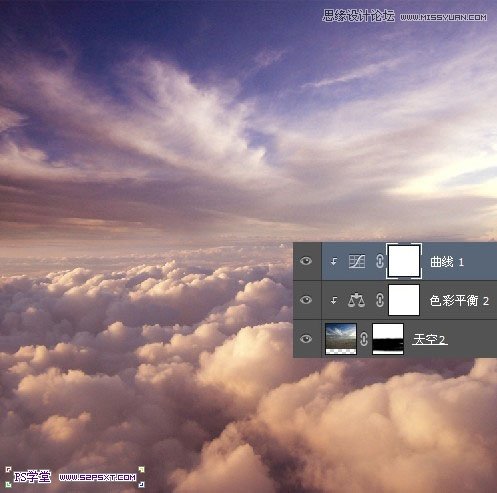Hide the 色彩平衡 2 layer with eye icon
497x493 pixels.
click(306, 300)
